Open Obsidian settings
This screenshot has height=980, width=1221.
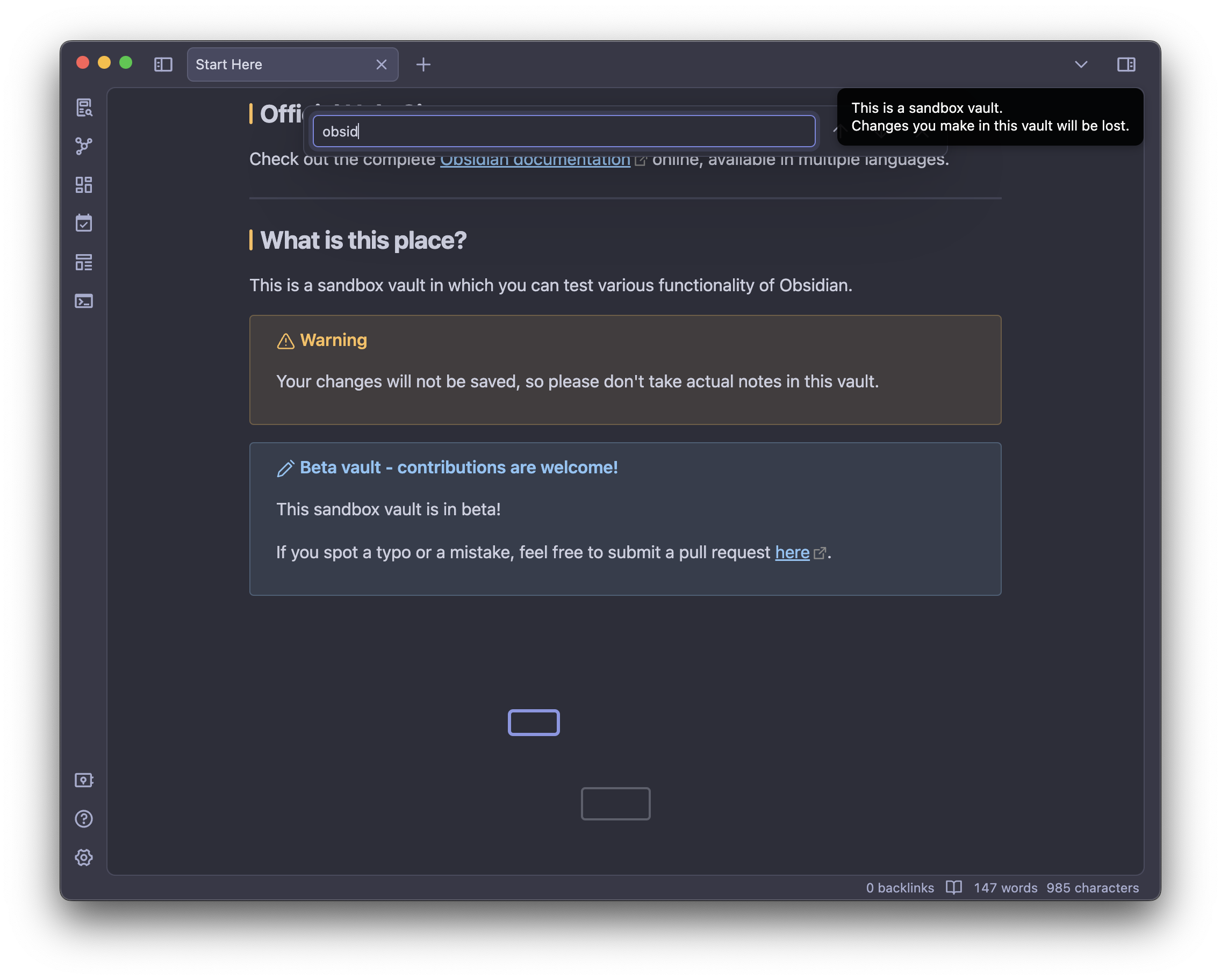84,857
